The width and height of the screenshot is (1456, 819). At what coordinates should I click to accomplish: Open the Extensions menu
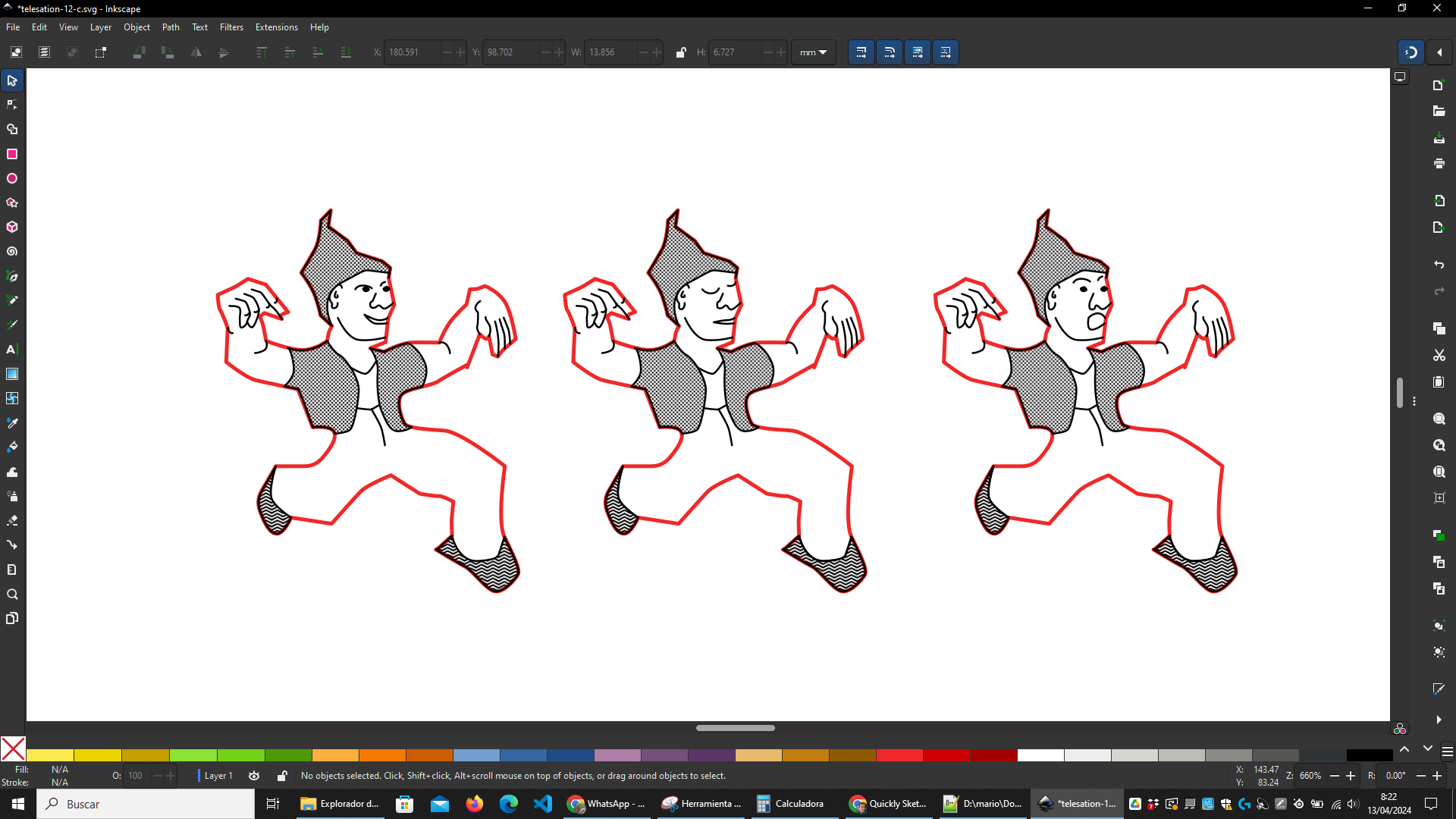pyautogui.click(x=276, y=27)
